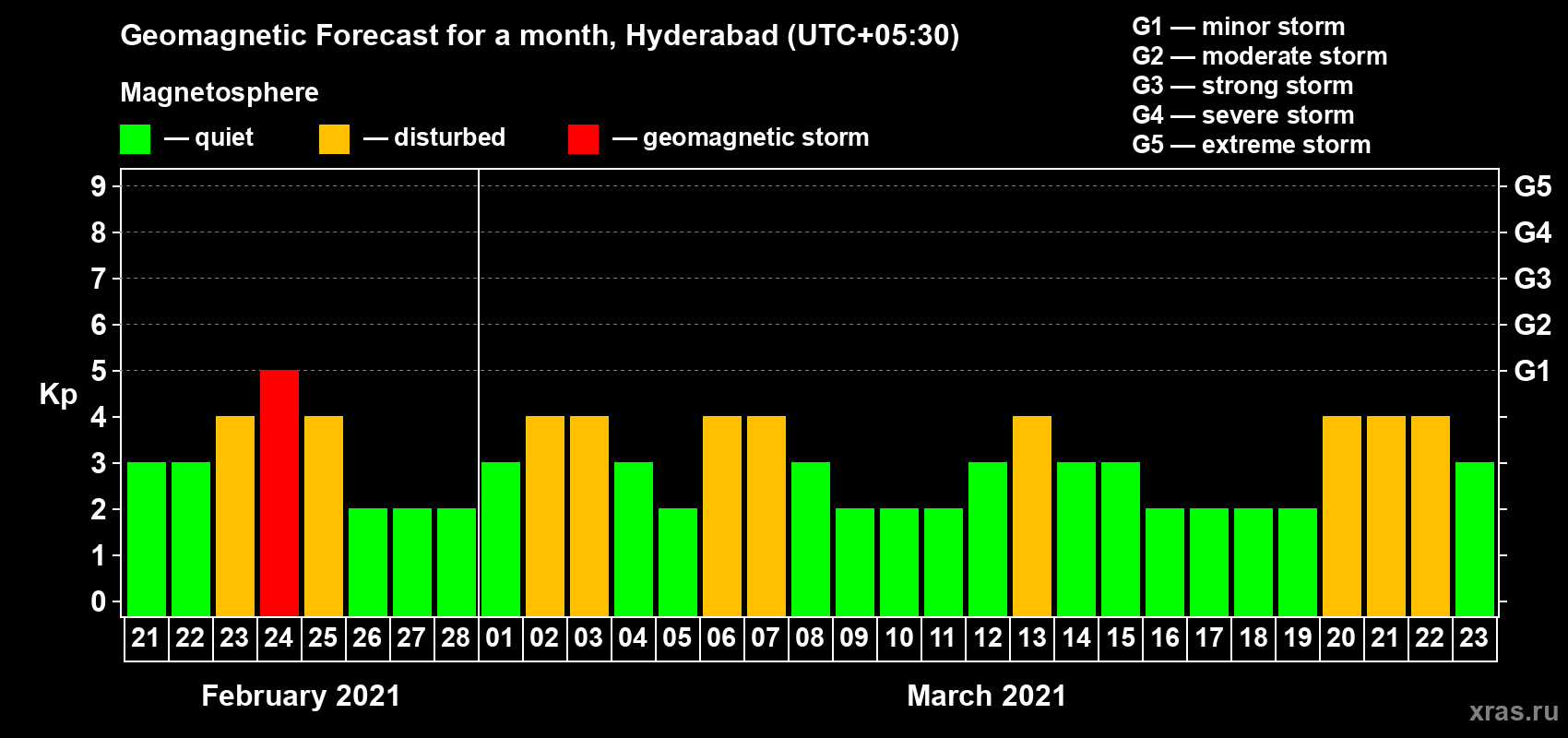This screenshot has width=1568, height=738.
Task: Click the date label 01 on the axis
Action: point(500,638)
